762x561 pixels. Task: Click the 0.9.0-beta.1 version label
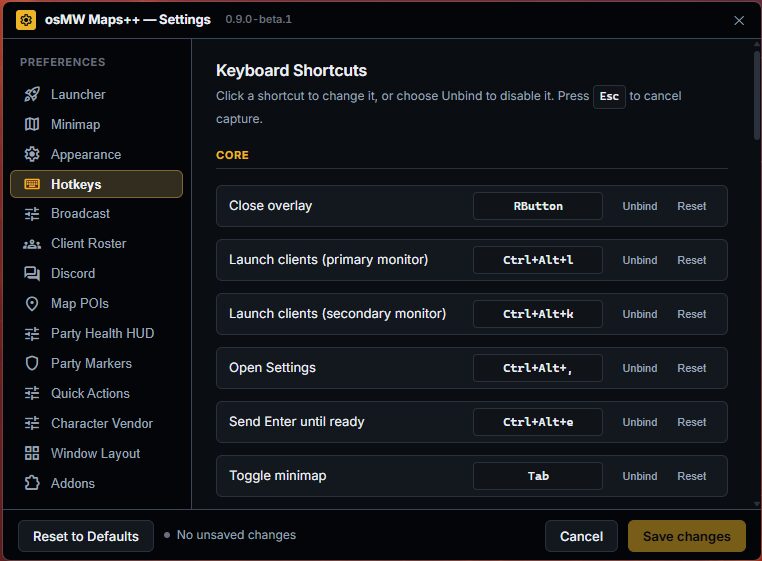point(259,19)
